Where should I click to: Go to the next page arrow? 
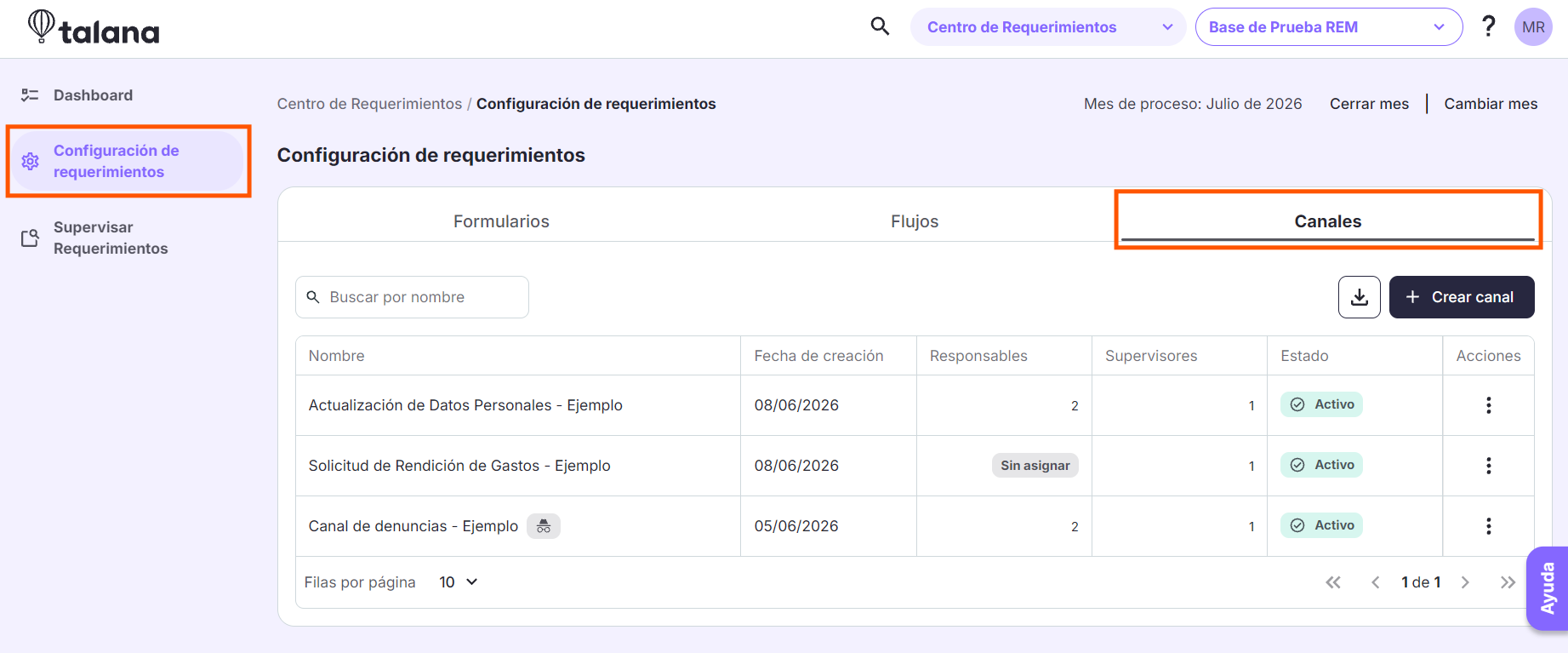point(1465,582)
